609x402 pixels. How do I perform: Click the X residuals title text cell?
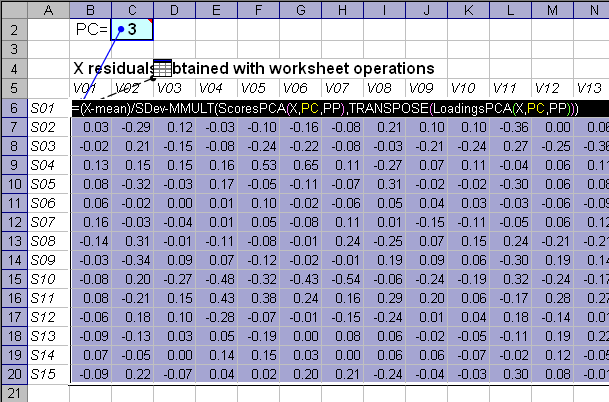(x=253, y=68)
